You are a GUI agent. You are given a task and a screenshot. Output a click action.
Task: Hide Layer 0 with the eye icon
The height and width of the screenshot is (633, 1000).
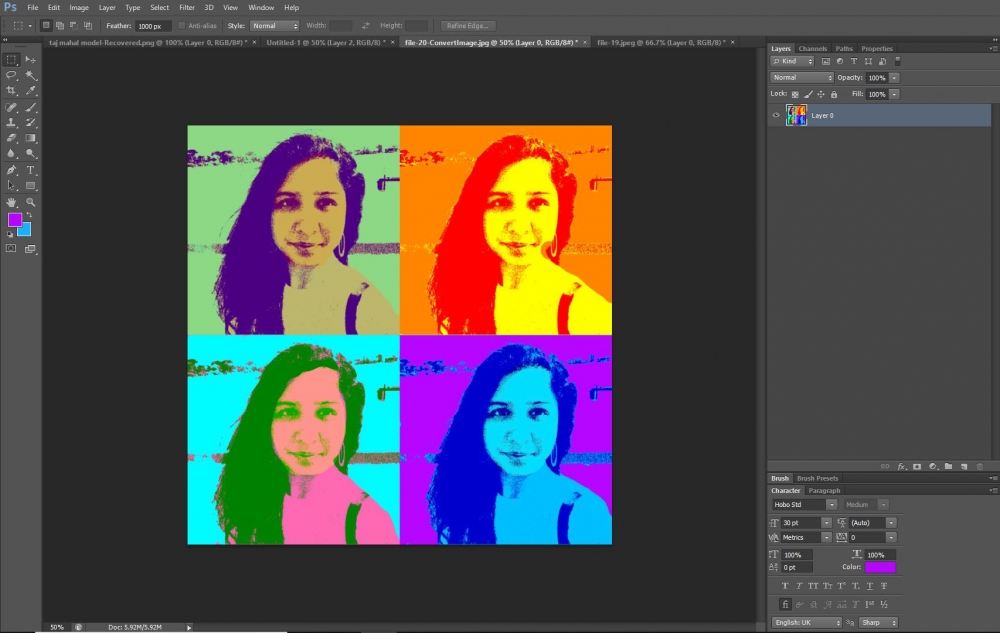pyautogui.click(x=776, y=116)
